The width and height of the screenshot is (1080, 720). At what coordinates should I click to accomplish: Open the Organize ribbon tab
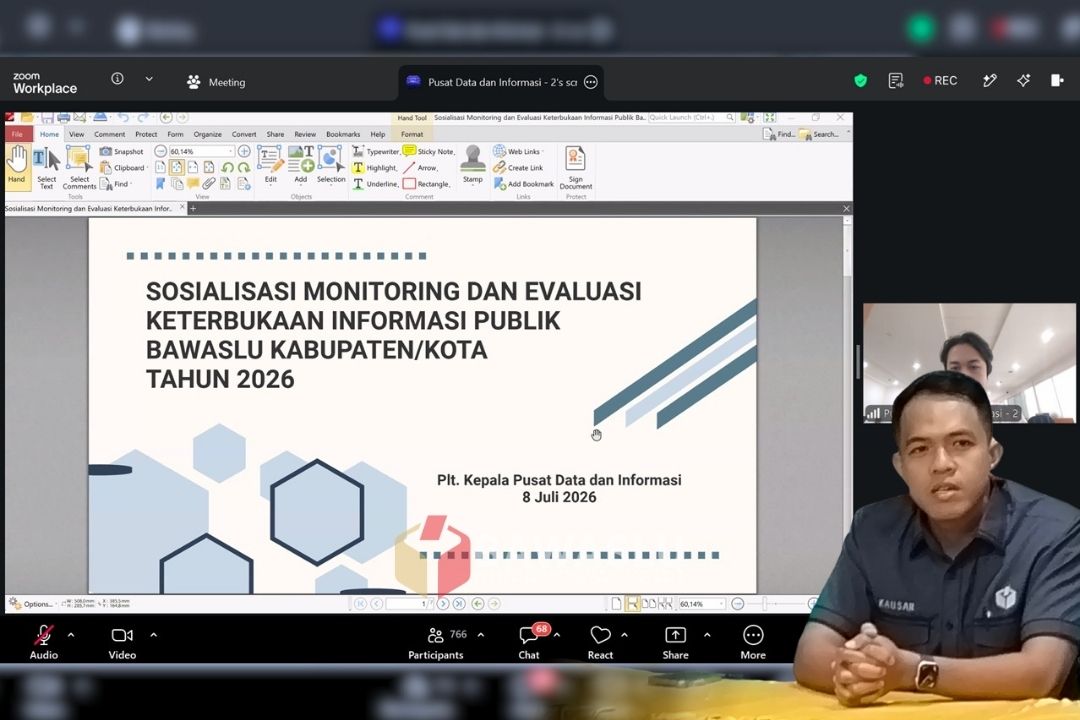pyautogui.click(x=207, y=134)
